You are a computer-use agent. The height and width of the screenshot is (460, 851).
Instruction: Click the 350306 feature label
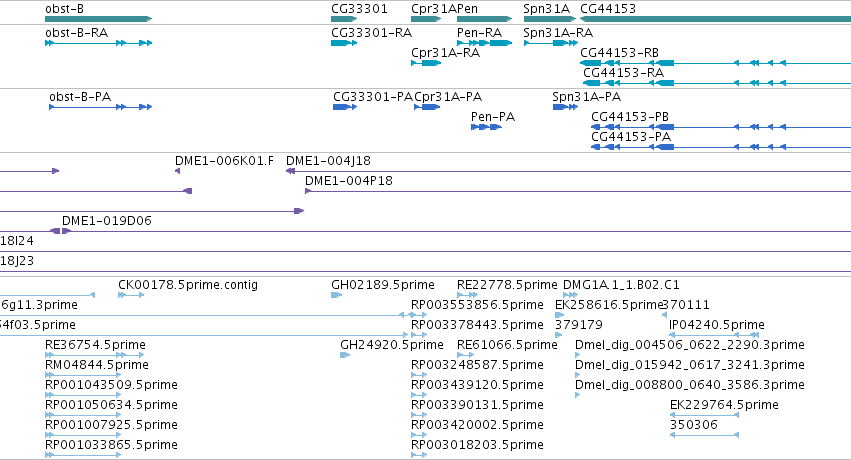click(x=694, y=425)
